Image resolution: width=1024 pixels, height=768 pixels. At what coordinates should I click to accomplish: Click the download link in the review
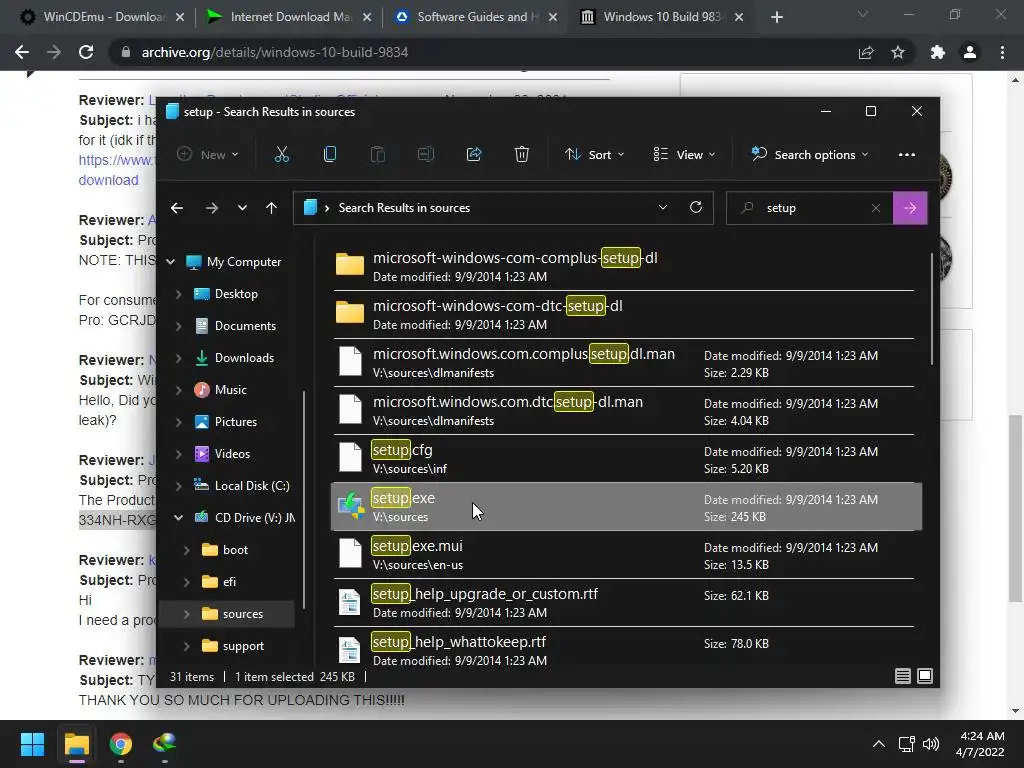pyautogui.click(x=108, y=180)
